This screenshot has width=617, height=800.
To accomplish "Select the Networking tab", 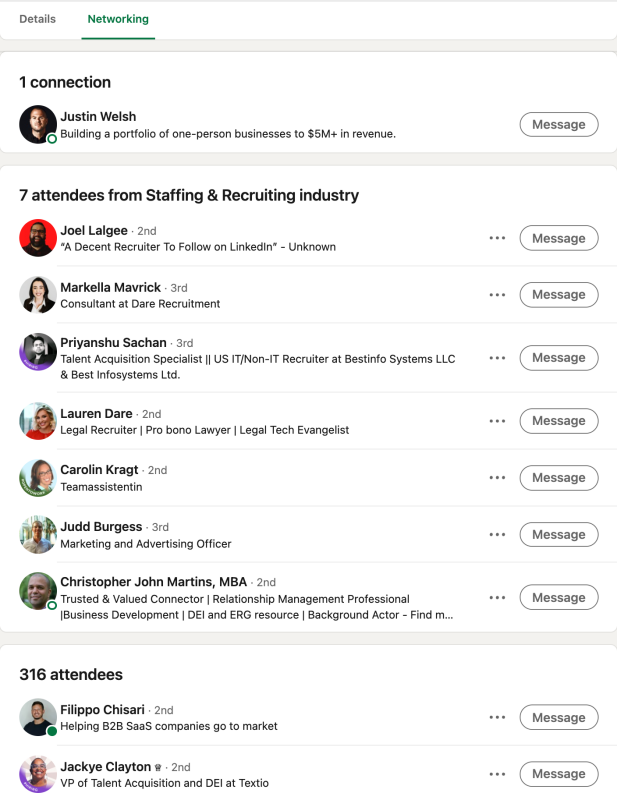I will click(118, 19).
